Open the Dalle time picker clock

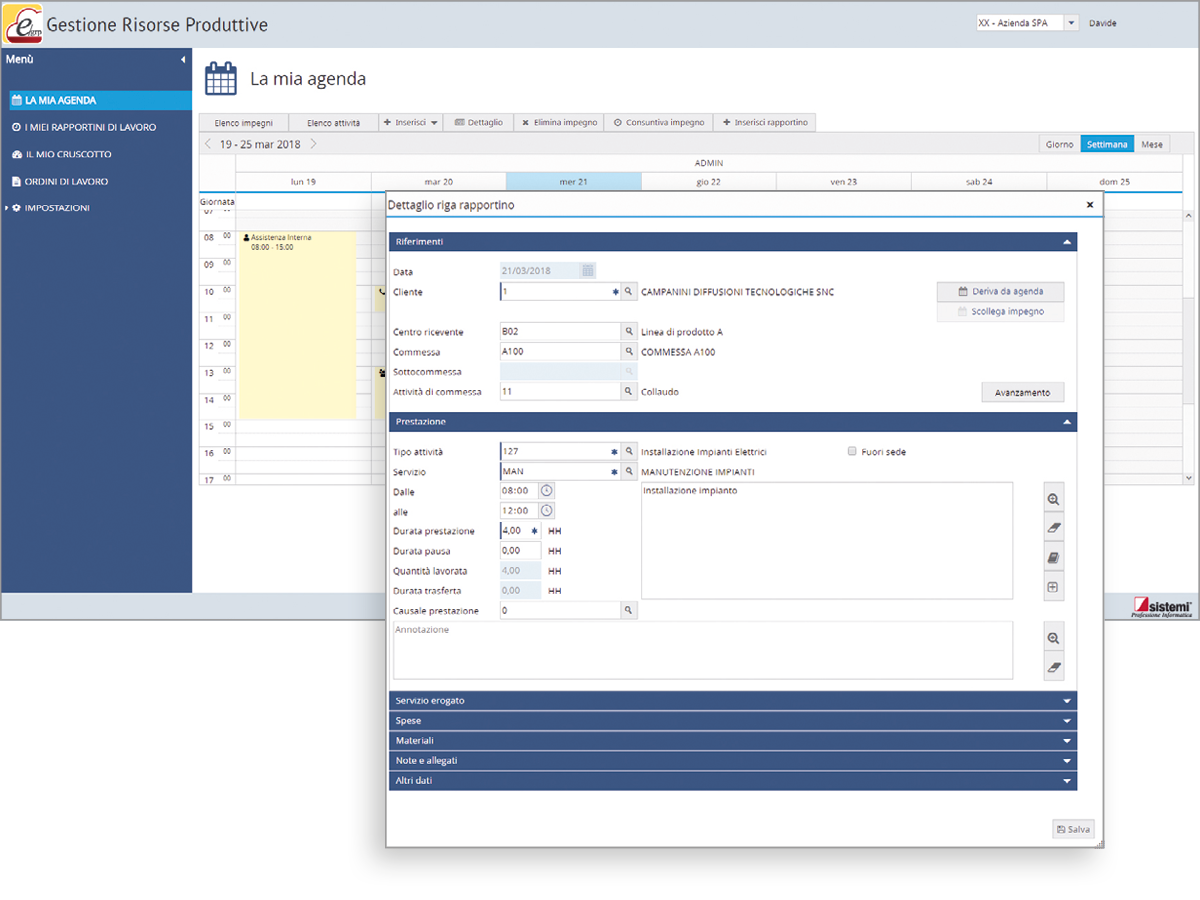[546, 491]
